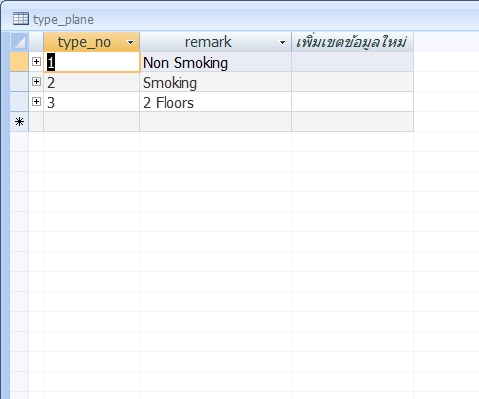Click empty type_no cell in new record row
Image resolution: width=479 pixels, height=399 pixels.
(91, 122)
